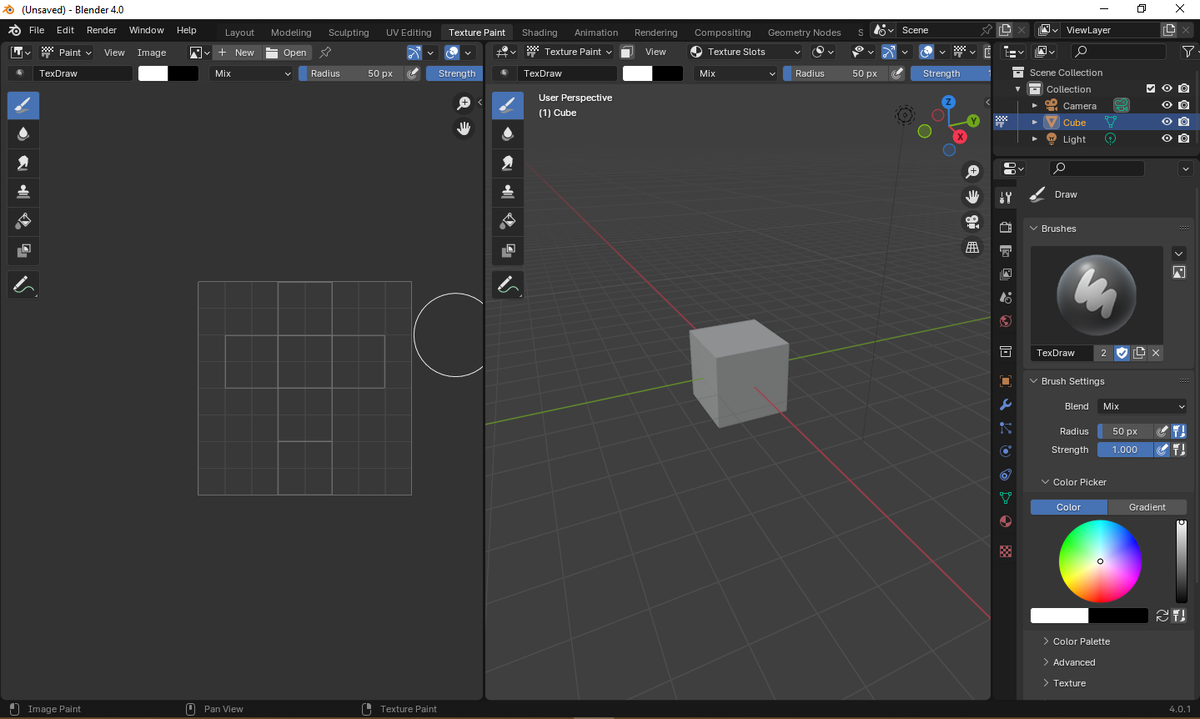Switch to the Shading workspace tab
Viewport: 1200px width, 719px height.
click(540, 32)
